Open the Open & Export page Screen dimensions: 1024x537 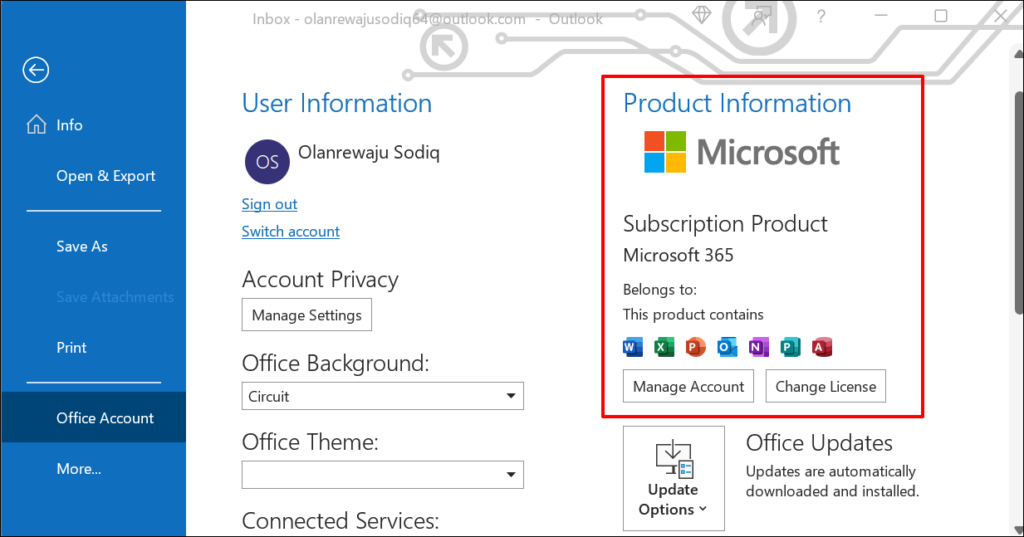(106, 176)
